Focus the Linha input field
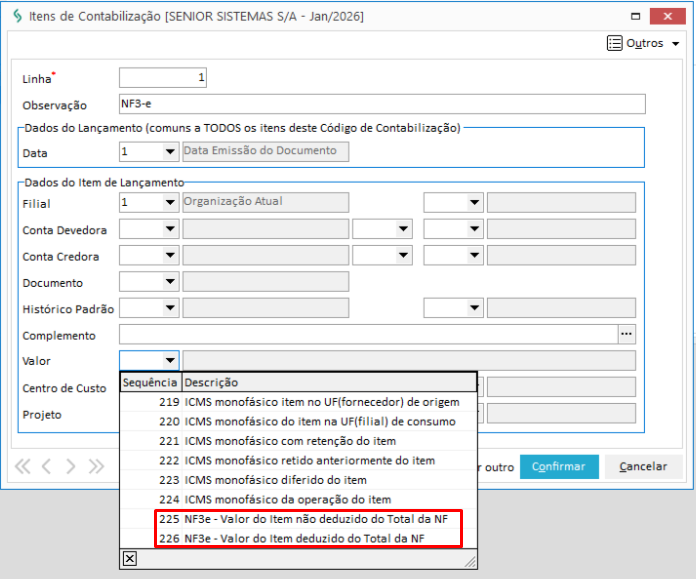 (162, 78)
